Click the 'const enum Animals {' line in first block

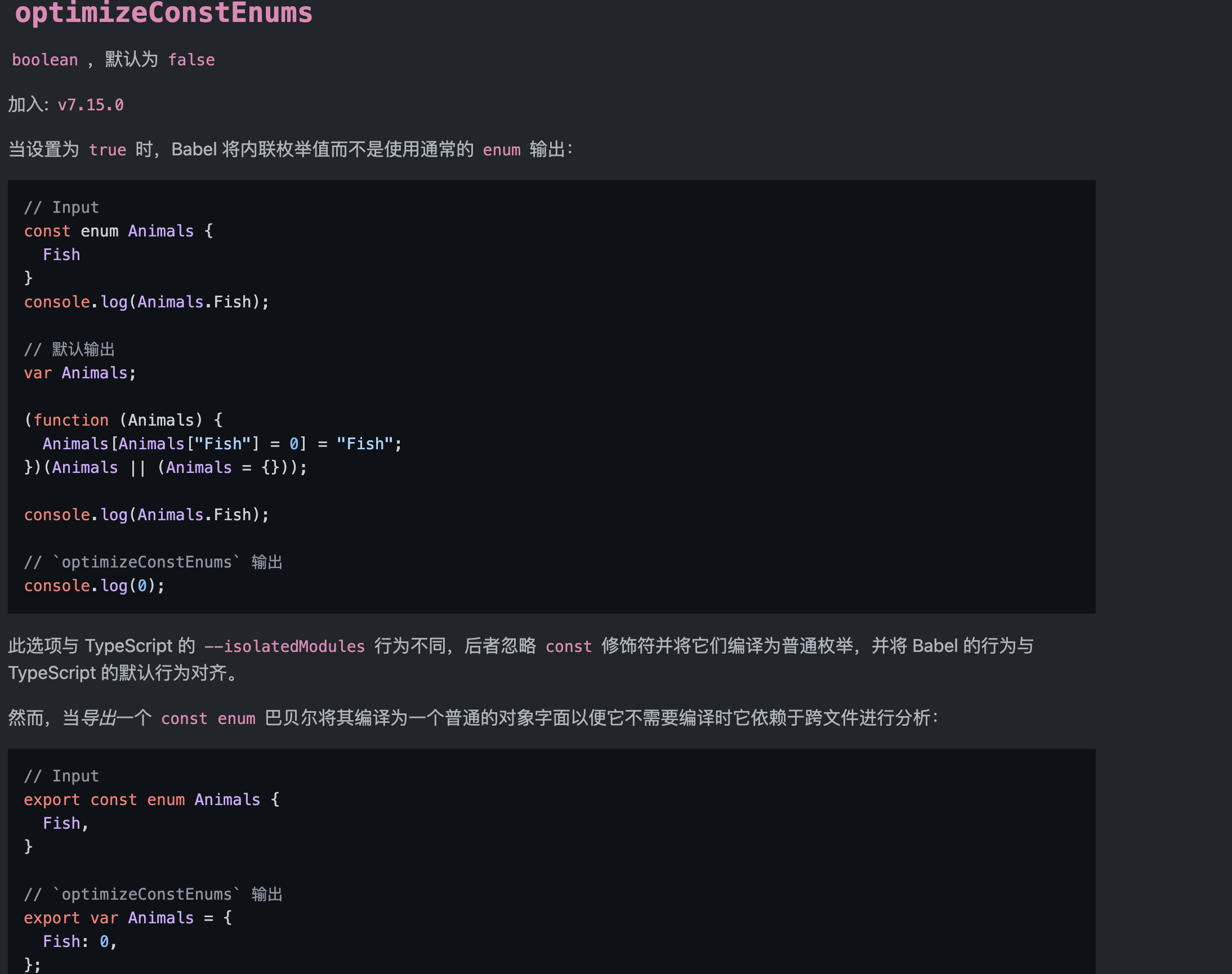(118, 231)
